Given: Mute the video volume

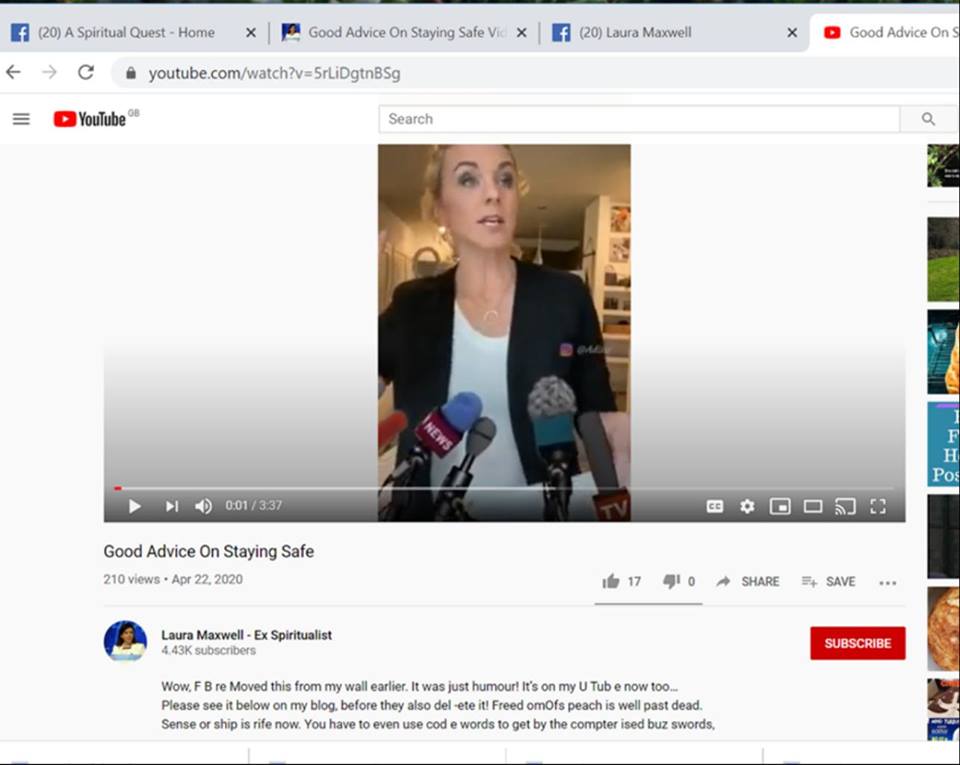Looking at the screenshot, I should (x=203, y=506).
